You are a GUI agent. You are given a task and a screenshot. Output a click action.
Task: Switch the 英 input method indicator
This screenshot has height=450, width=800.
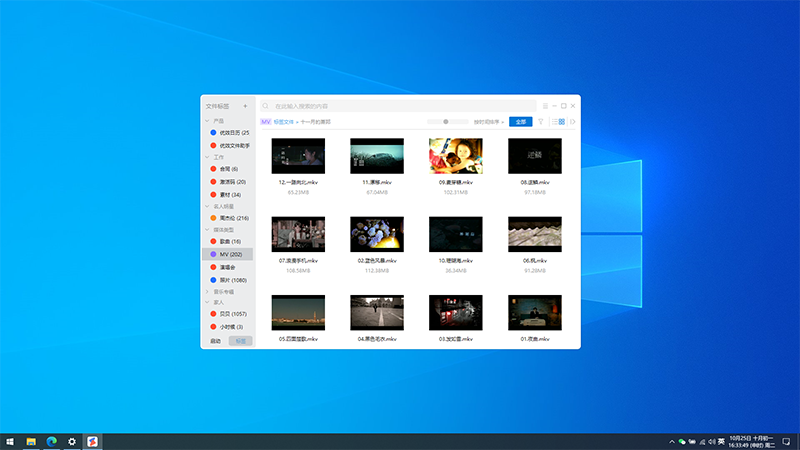coord(721,442)
